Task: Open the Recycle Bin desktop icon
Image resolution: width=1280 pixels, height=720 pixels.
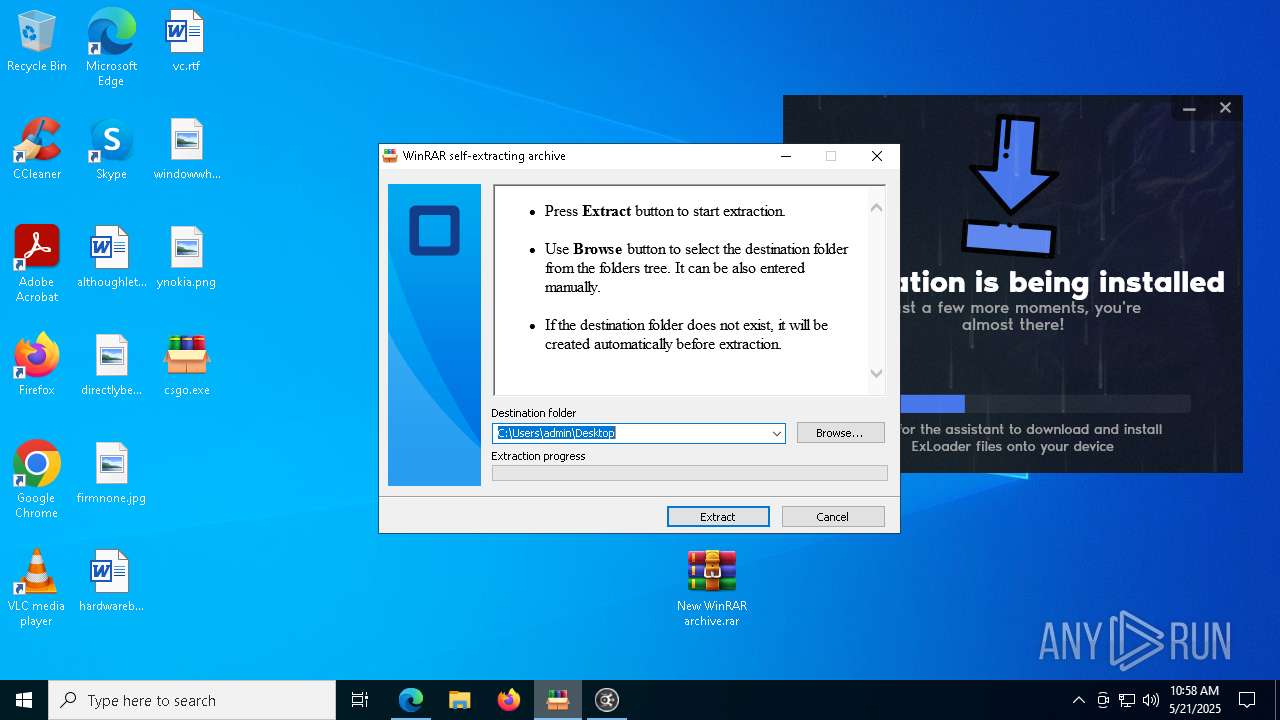Action: (37, 41)
